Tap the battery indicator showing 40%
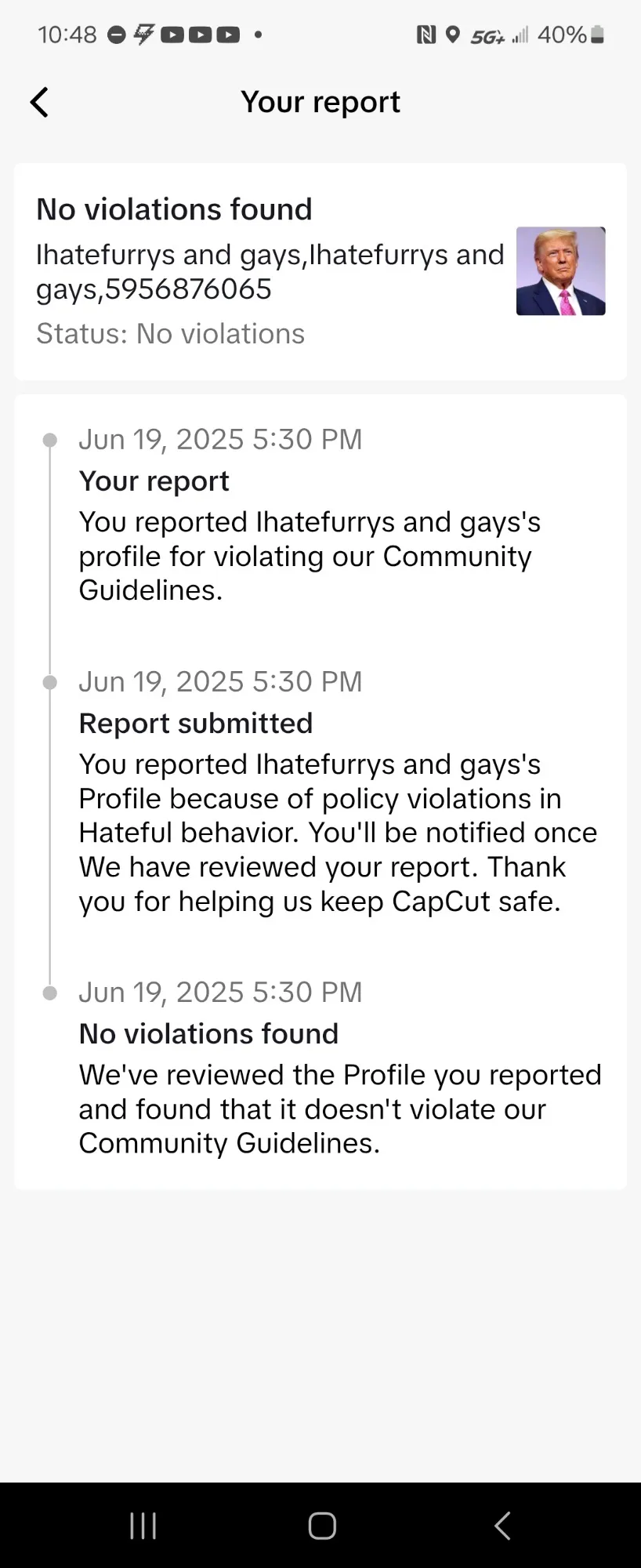 pyautogui.click(x=570, y=34)
